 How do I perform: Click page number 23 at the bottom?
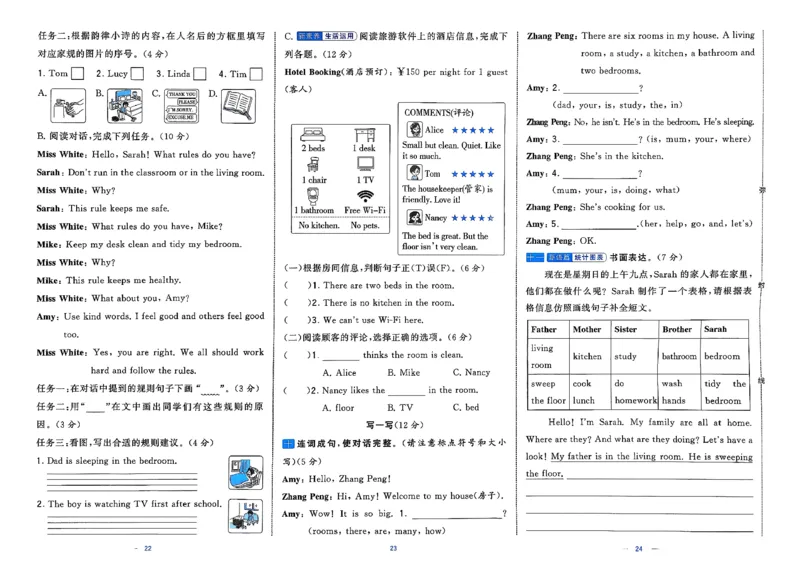tap(393, 548)
